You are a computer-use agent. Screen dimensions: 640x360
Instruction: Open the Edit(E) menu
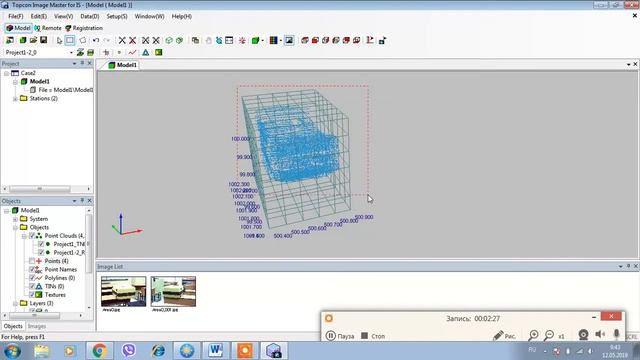[39, 16]
